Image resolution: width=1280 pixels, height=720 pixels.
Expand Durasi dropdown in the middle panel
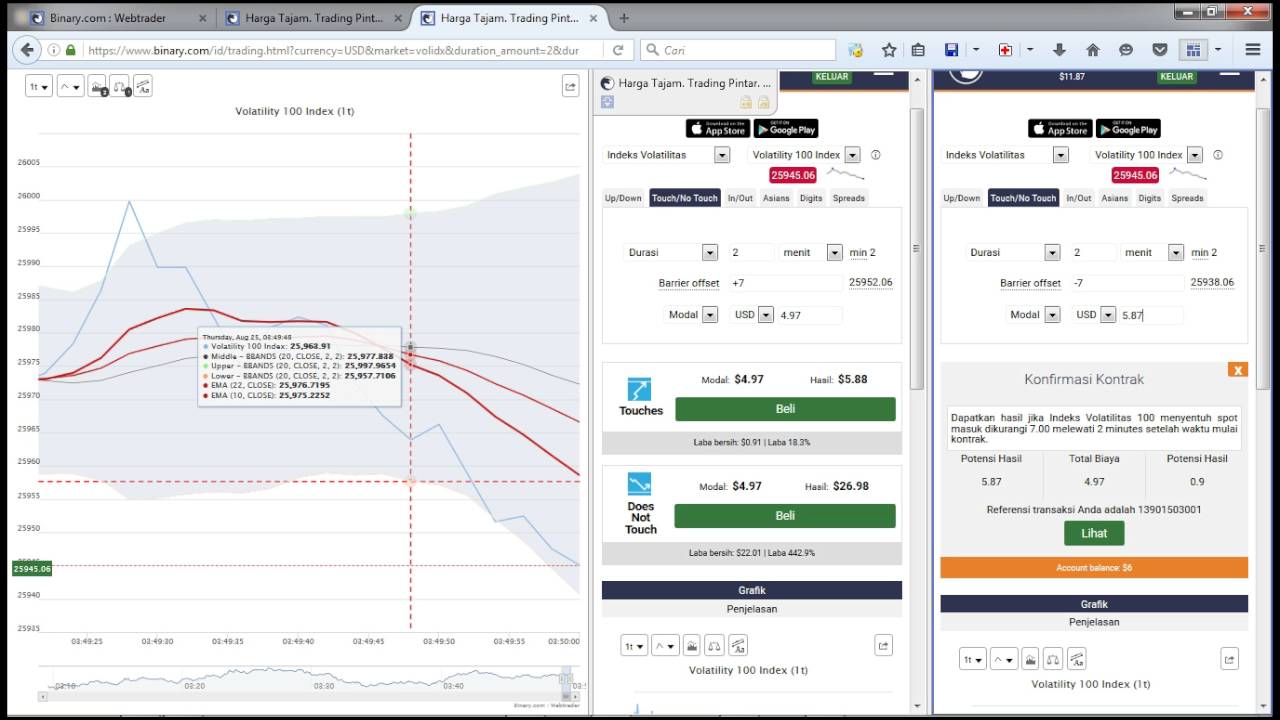(x=709, y=253)
